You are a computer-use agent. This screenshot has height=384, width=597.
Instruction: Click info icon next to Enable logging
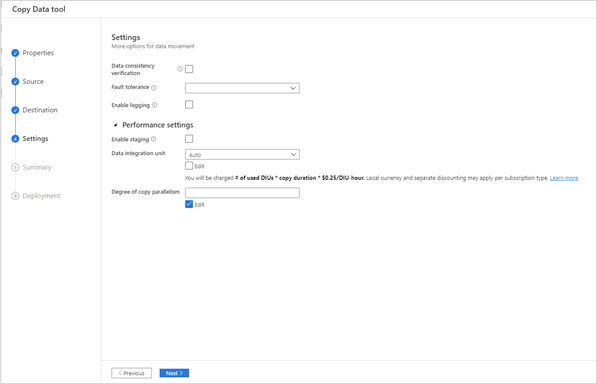155,105
